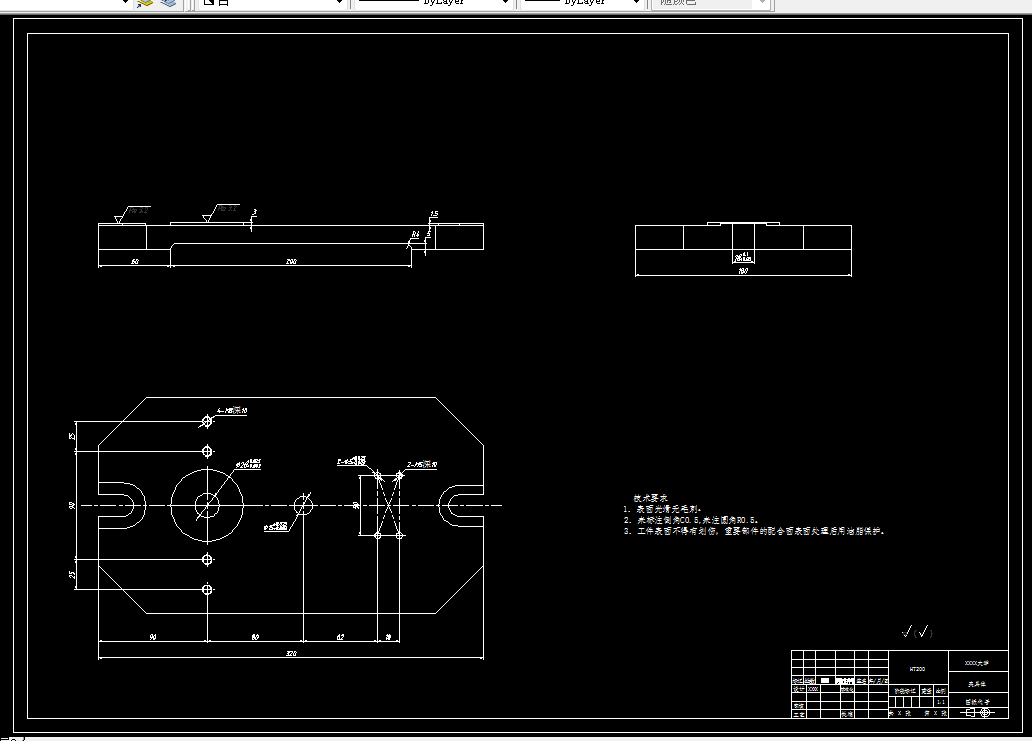This screenshot has height=741, width=1032.
Task: Select the right U-shaped slot outline
Action: (461, 505)
